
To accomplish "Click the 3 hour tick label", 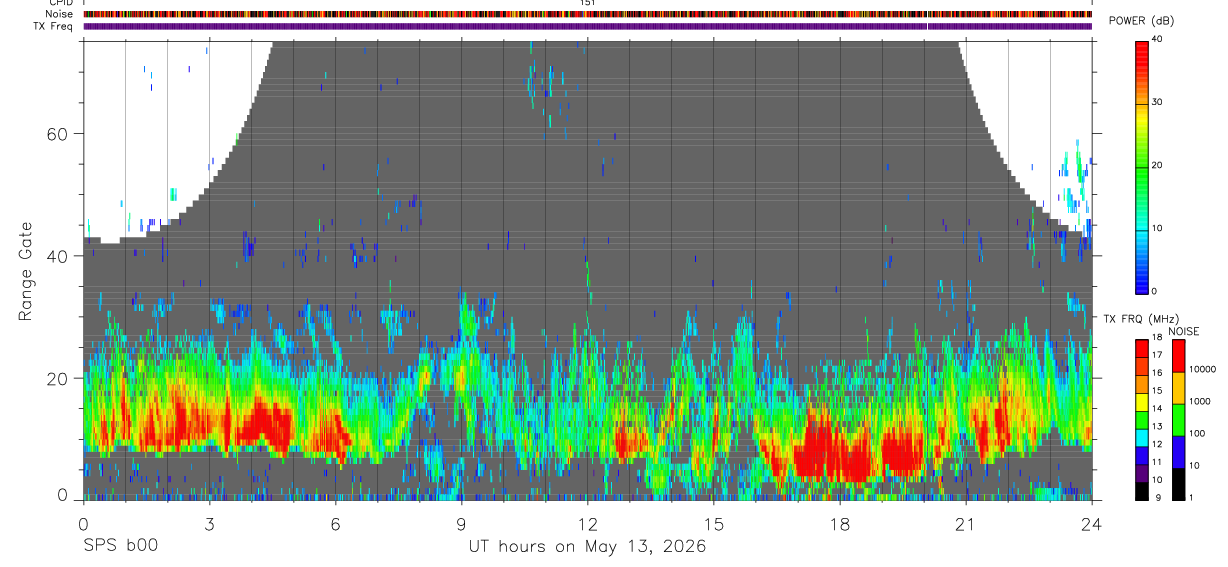I will [x=209, y=524].
